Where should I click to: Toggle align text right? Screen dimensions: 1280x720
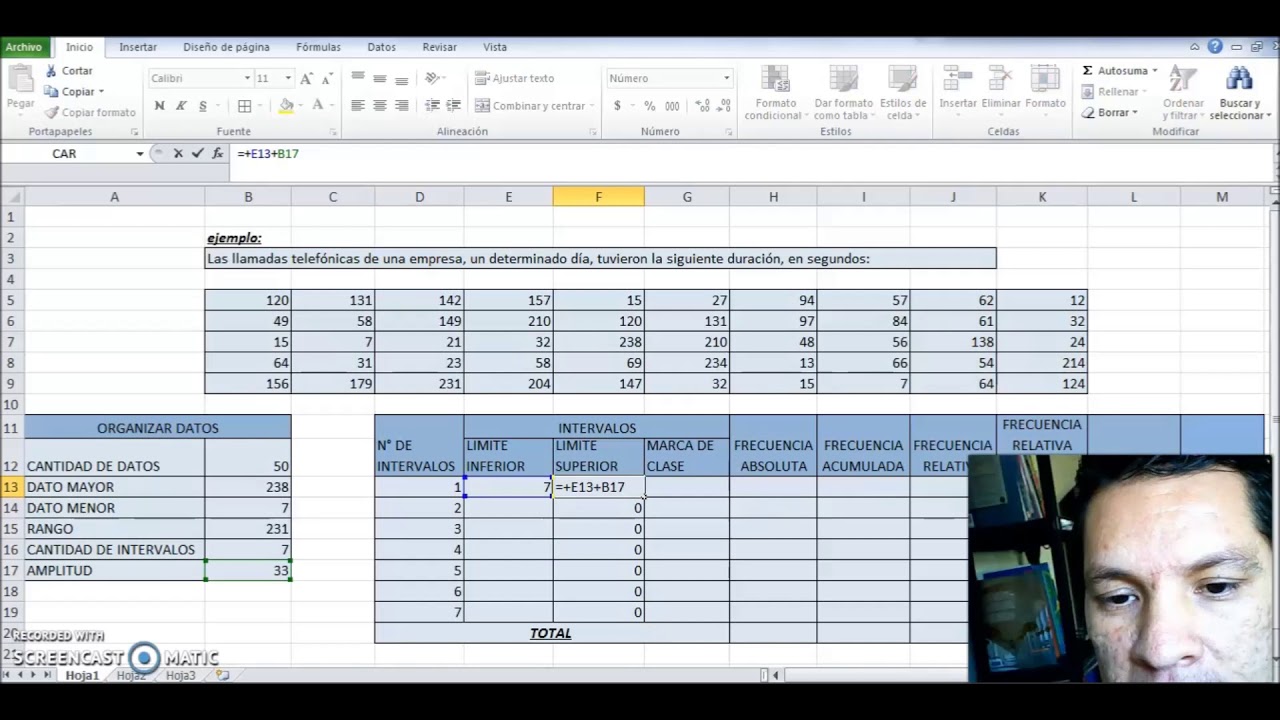(401, 106)
